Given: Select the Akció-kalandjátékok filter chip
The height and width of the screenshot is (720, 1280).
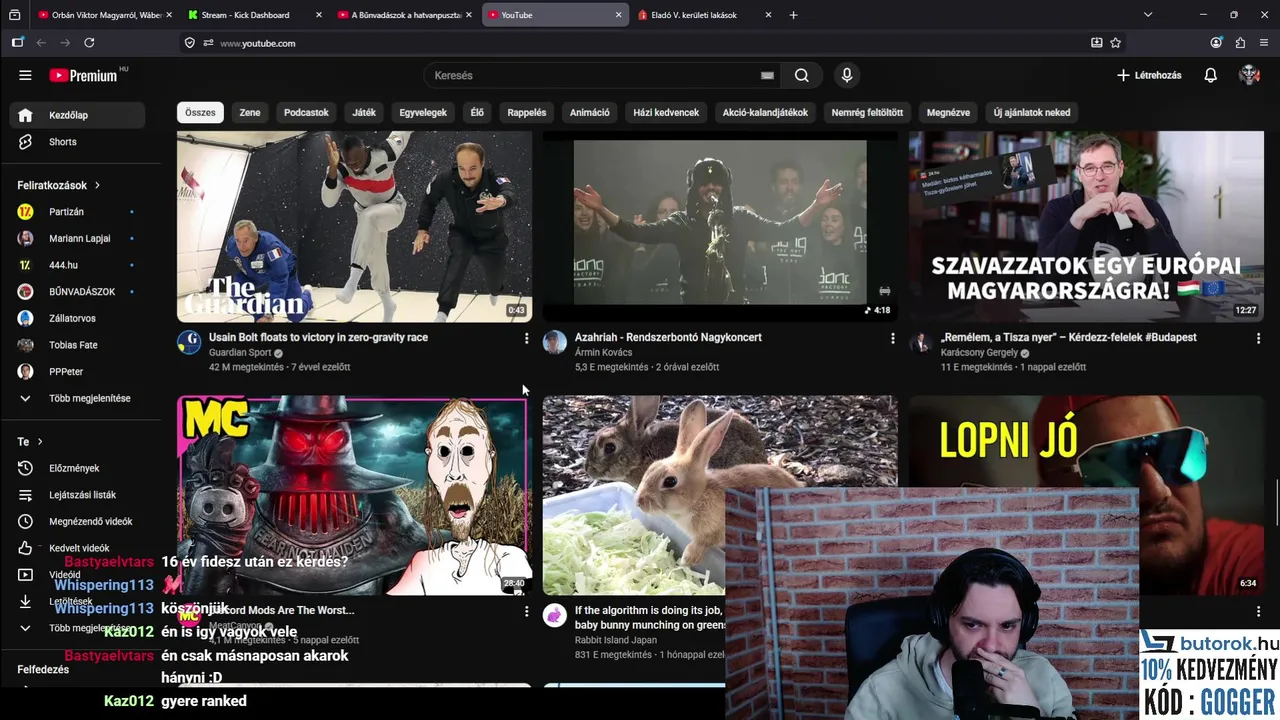Looking at the screenshot, I should (x=765, y=112).
